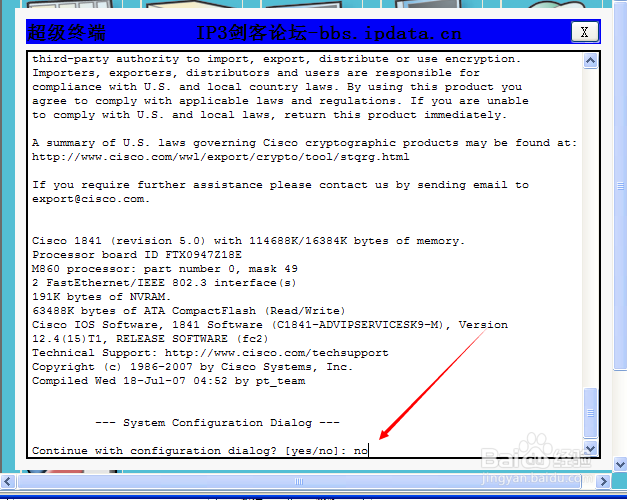Click '12.4(15)T1, RELEASE SOFTWARE (fc2)' line
Screen dimensions: 627x500
[x=150, y=339]
